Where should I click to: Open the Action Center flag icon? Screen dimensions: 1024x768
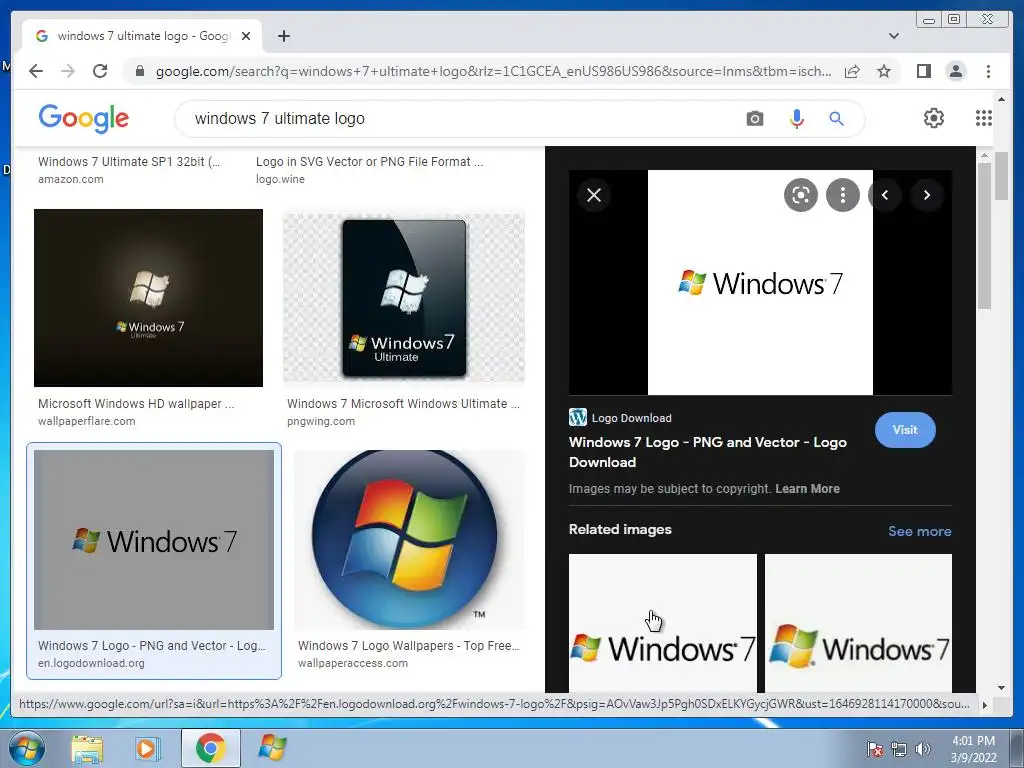(x=875, y=749)
